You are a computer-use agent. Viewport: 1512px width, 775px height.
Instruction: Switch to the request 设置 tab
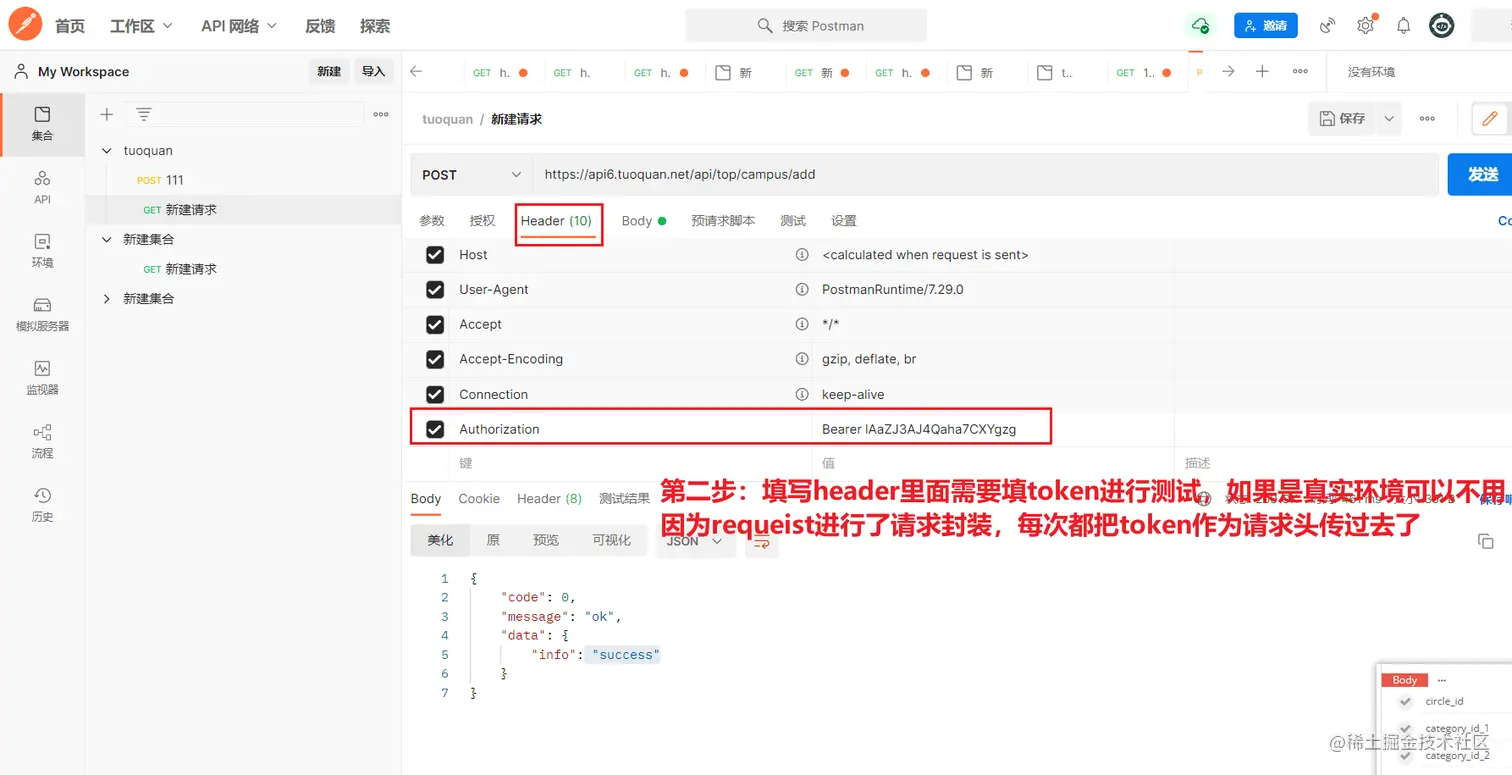point(844,221)
